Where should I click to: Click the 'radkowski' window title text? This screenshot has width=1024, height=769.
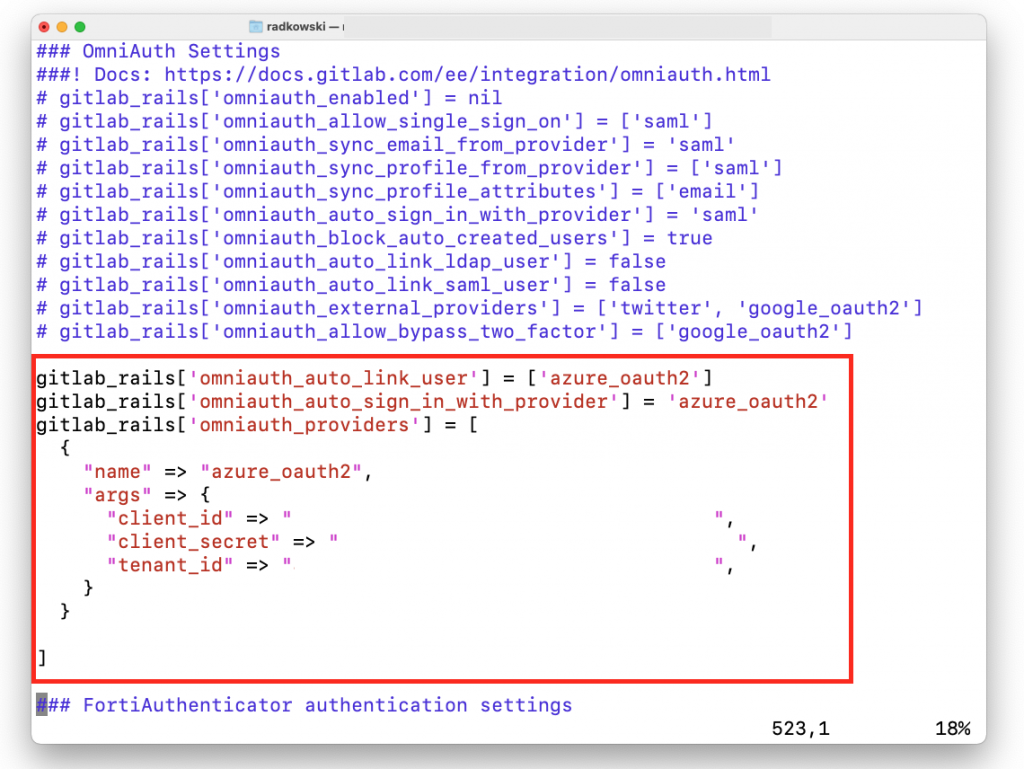pos(296,27)
